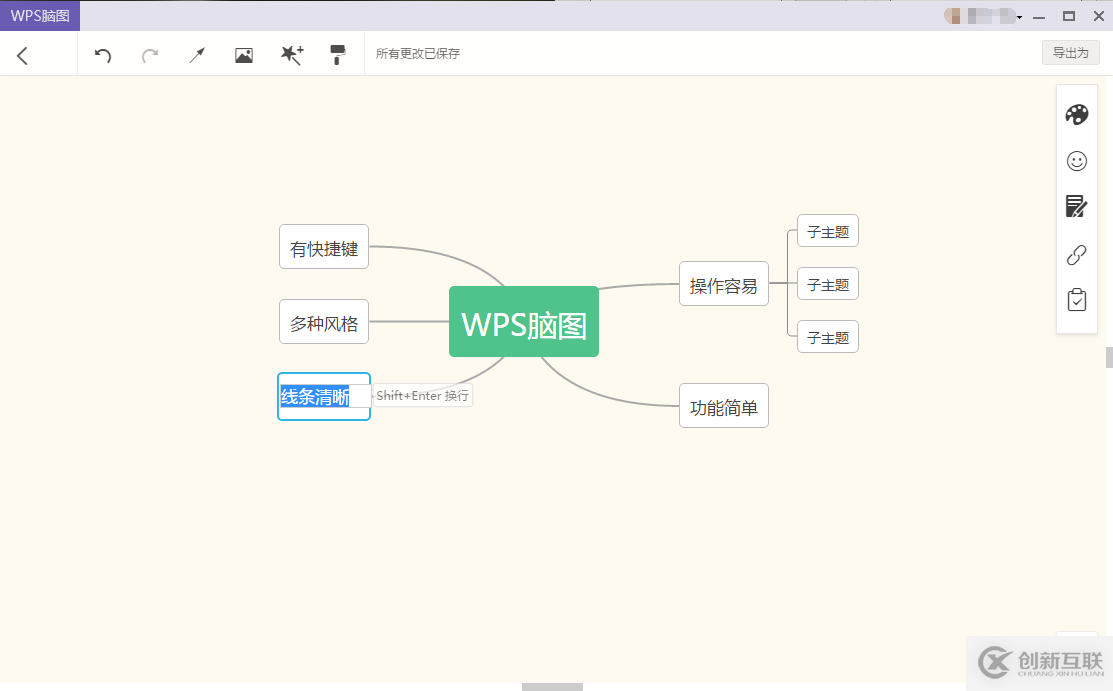Open the magic wand beautify tool
The height and width of the screenshot is (691, 1113).
click(292, 55)
